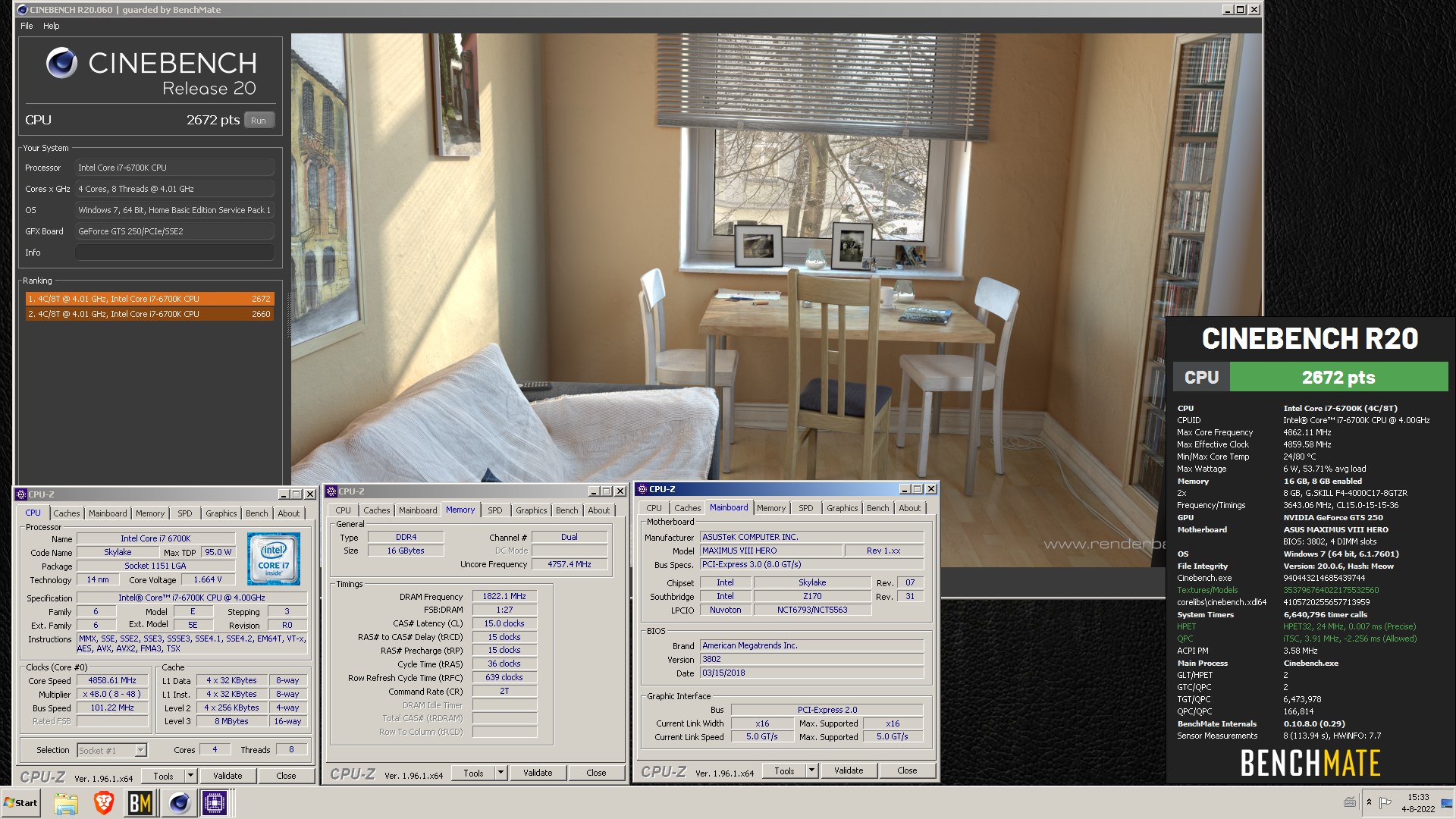Click BIOS version 3802 field

(x=811, y=659)
